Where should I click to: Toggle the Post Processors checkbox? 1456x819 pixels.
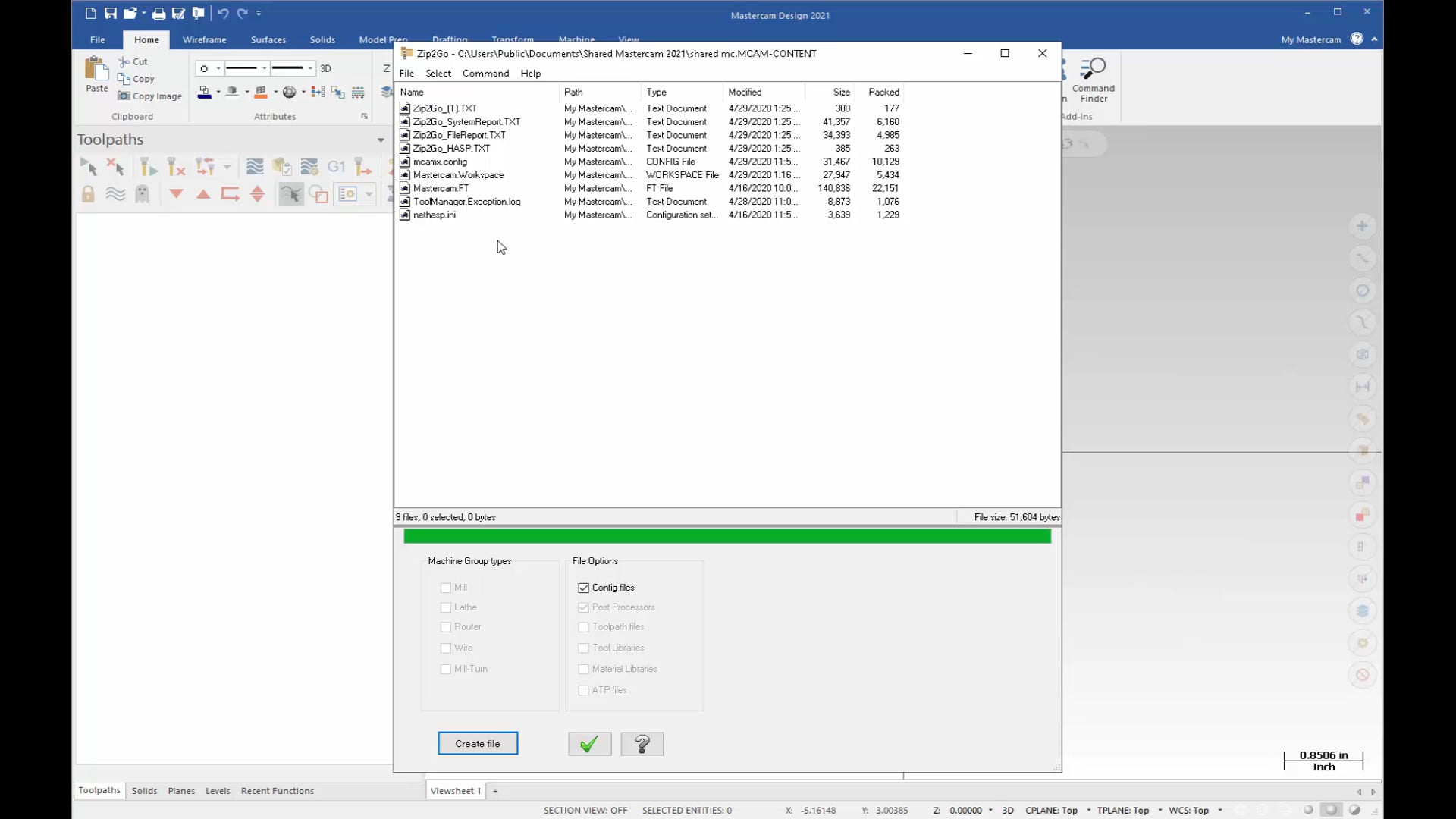tap(583, 607)
